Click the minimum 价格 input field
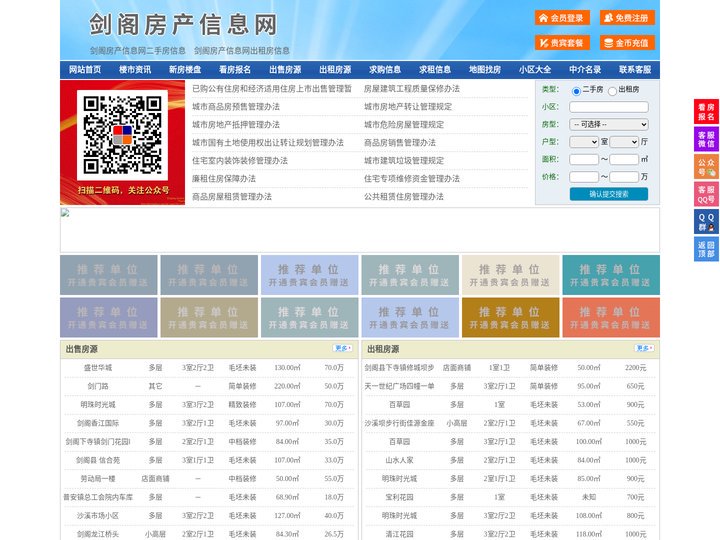720x540 pixels. pos(584,177)
